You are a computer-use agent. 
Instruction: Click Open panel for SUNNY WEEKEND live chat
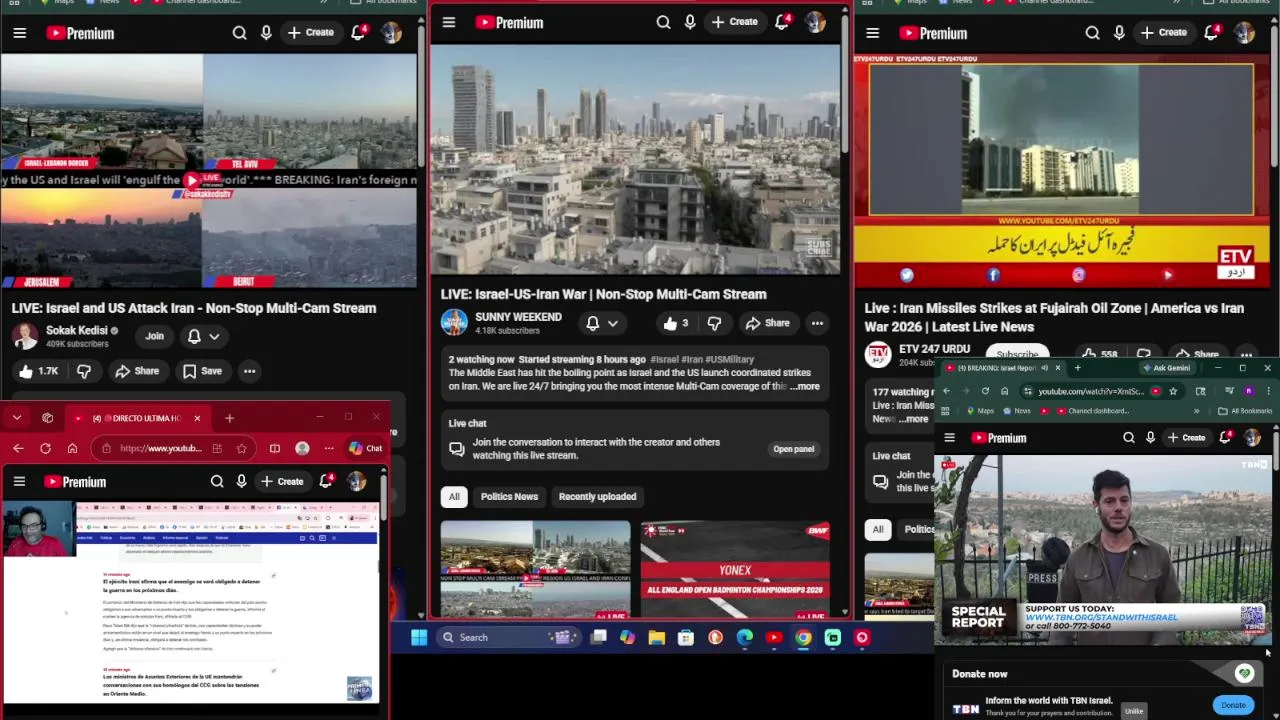[x=793, y=449]
